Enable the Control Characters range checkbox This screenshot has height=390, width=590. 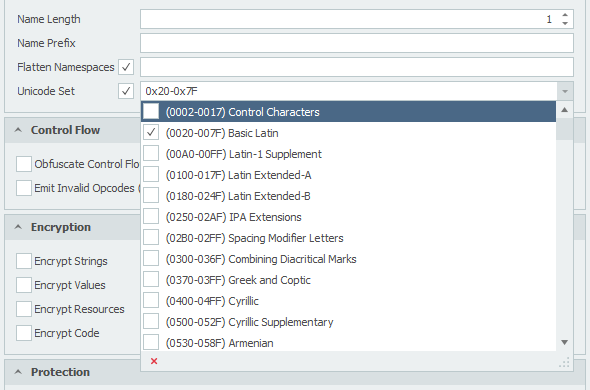[x=151, y=111]
